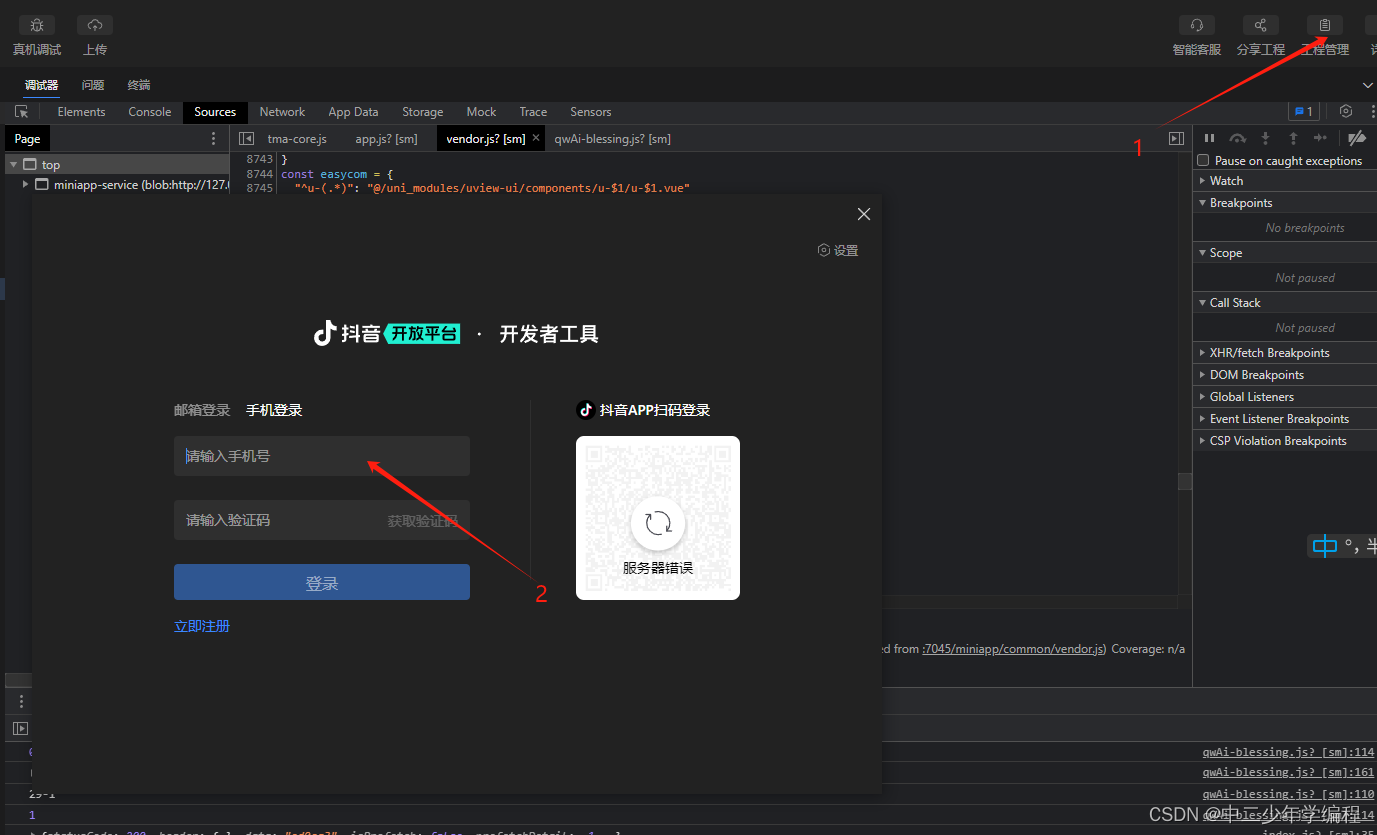Switch to the Network tab
Image resolution: width=1377 pixels, height=835 pixels.
pos(282,112)
